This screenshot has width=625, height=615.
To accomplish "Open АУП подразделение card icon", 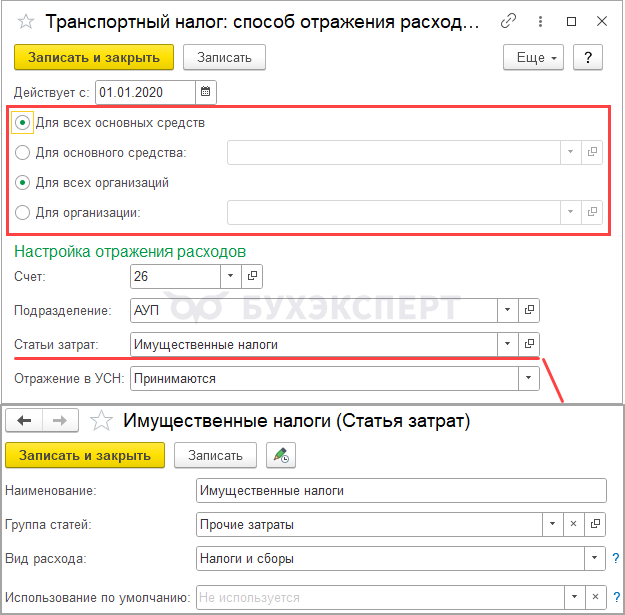I will (x=529, y=310).
